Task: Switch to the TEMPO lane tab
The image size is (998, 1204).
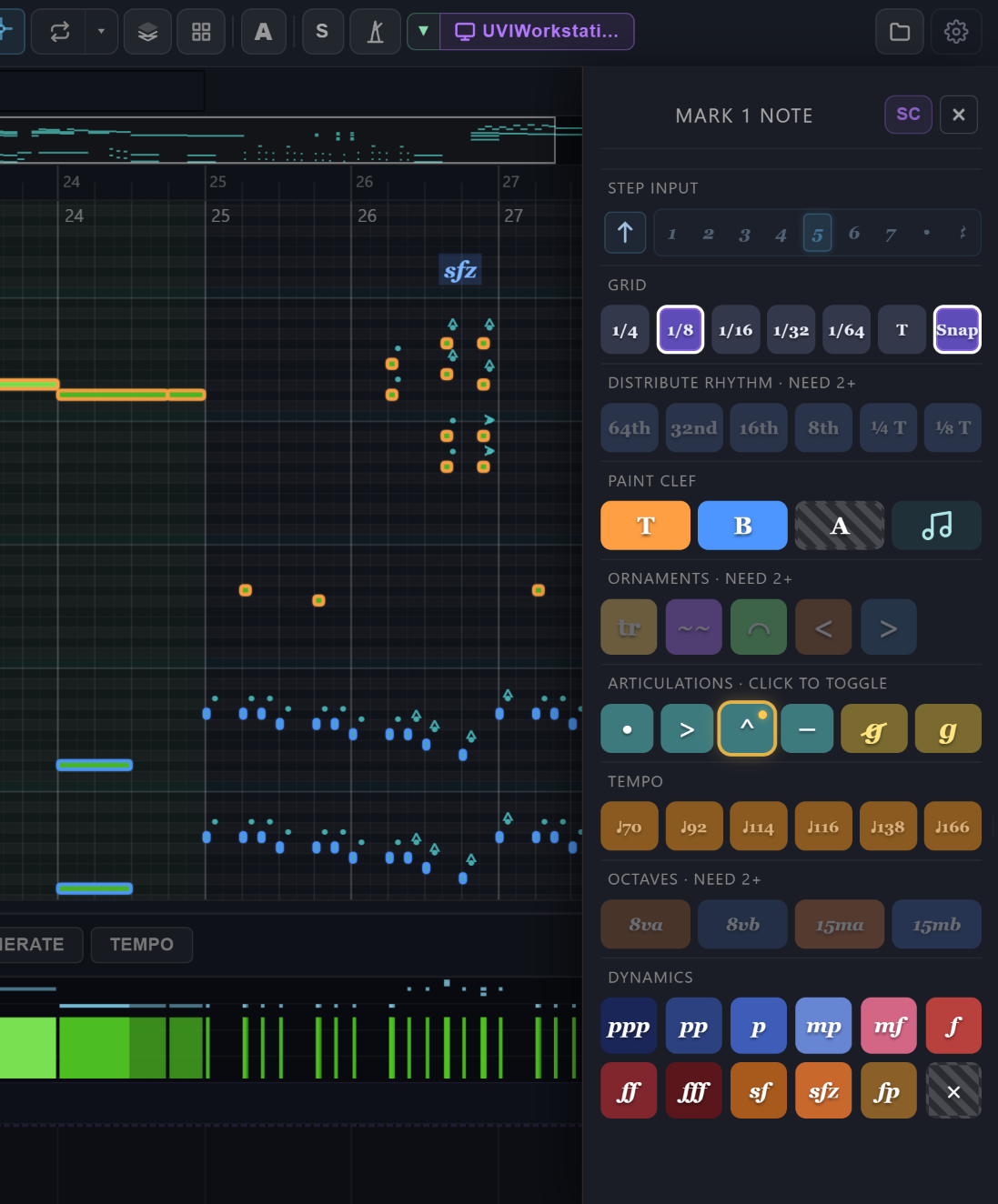Action: click(x=142, y=945)
